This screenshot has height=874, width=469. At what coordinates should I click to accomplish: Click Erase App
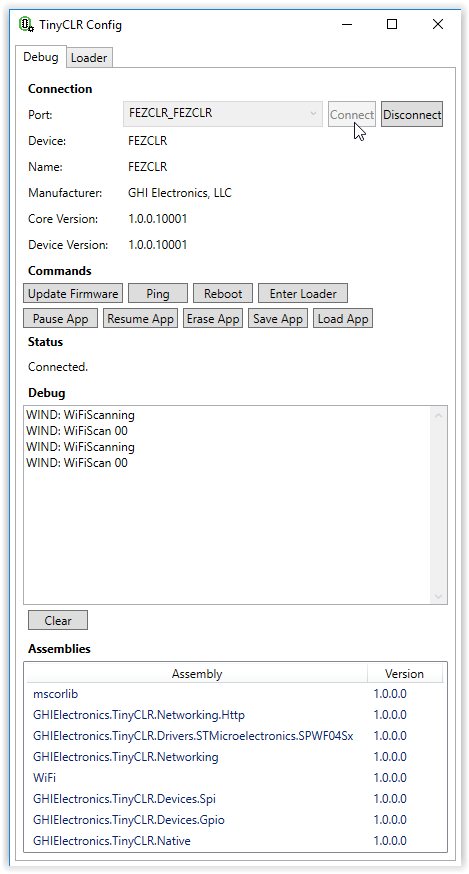pyautogui.click(x=213, y=319)
